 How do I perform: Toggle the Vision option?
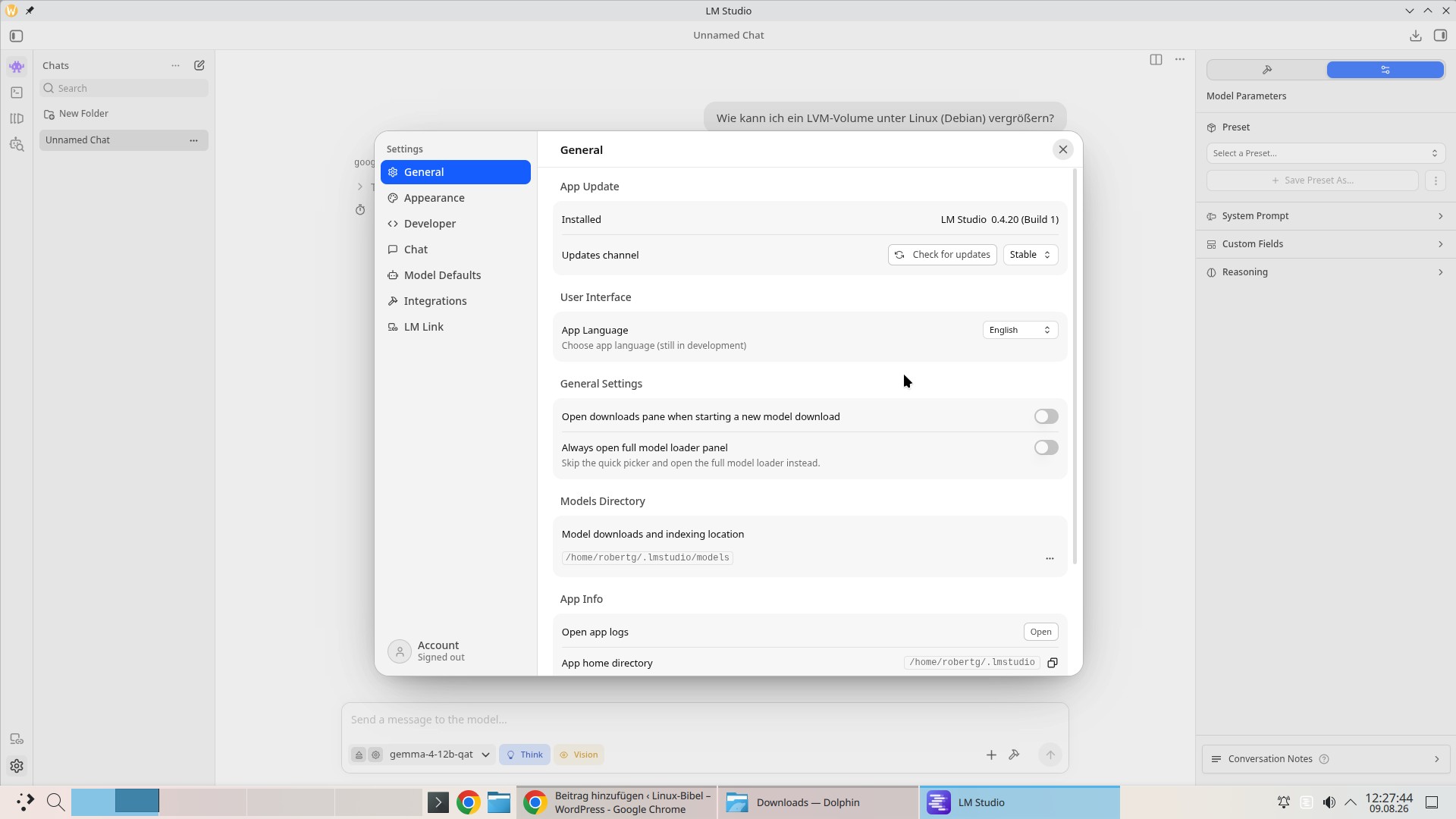(579, 755)
